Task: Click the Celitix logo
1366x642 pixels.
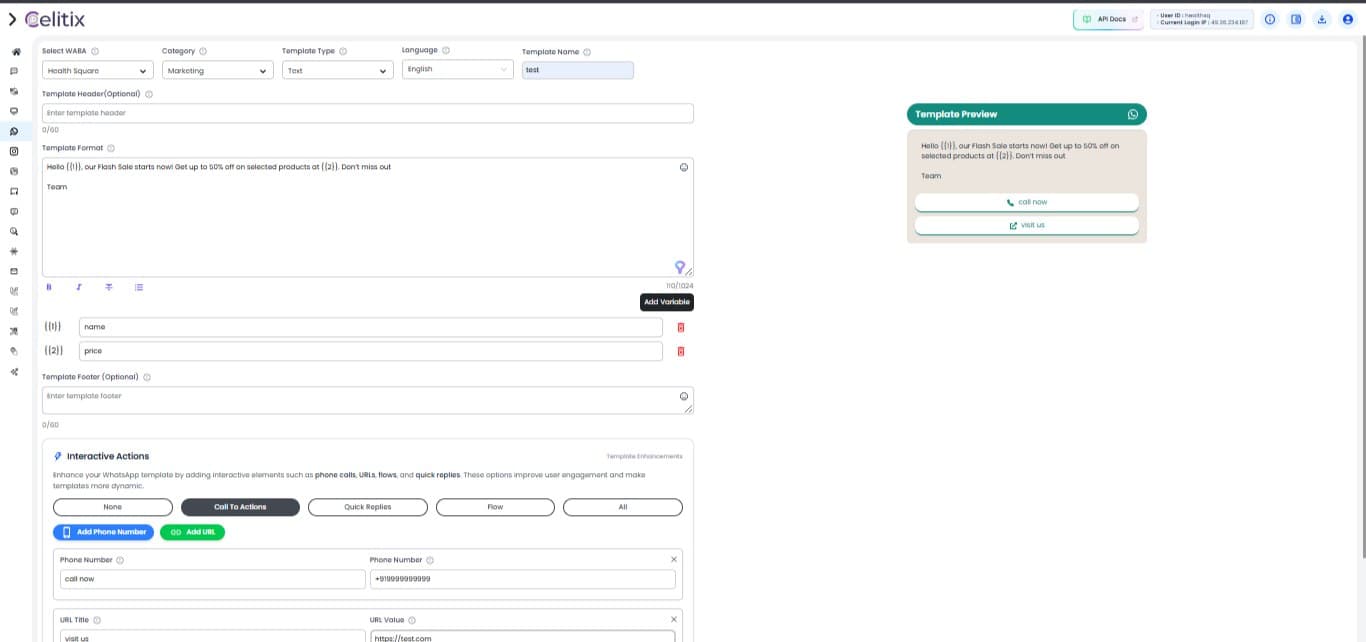Action: tap(55, 19)
